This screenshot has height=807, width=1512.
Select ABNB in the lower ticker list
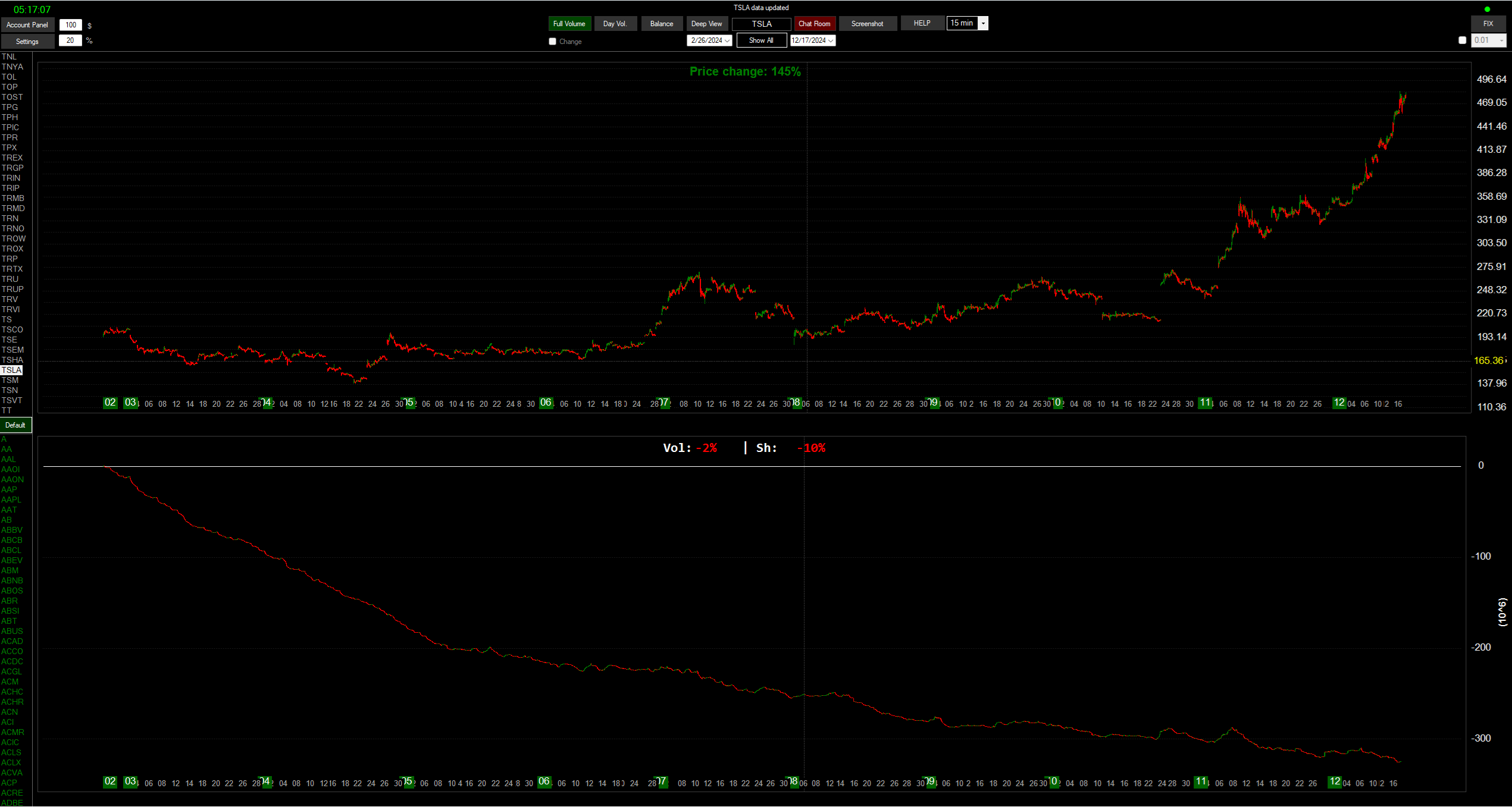[x=12, y=580]
